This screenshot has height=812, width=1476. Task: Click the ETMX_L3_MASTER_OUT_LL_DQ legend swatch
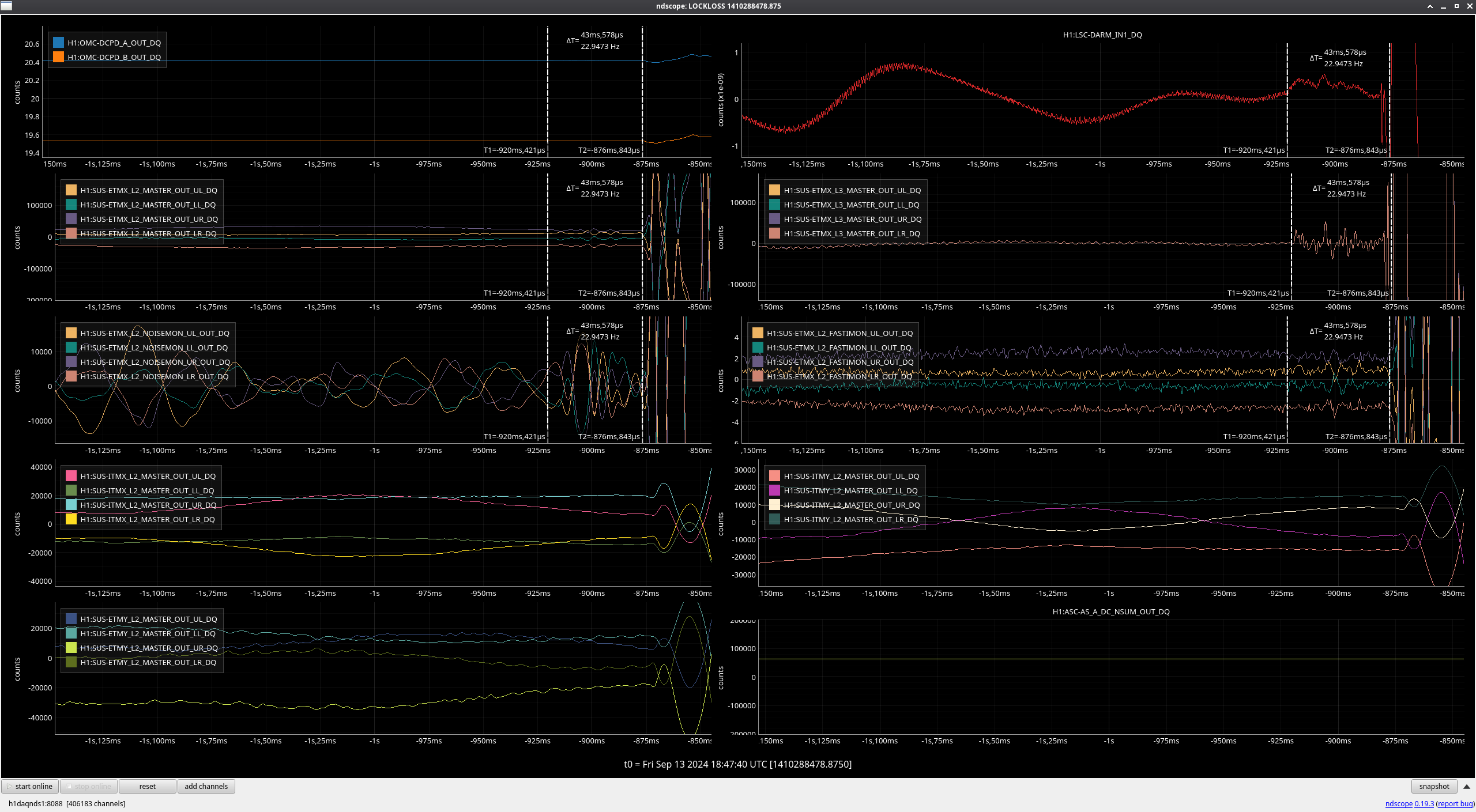click(x=774, y=205)
